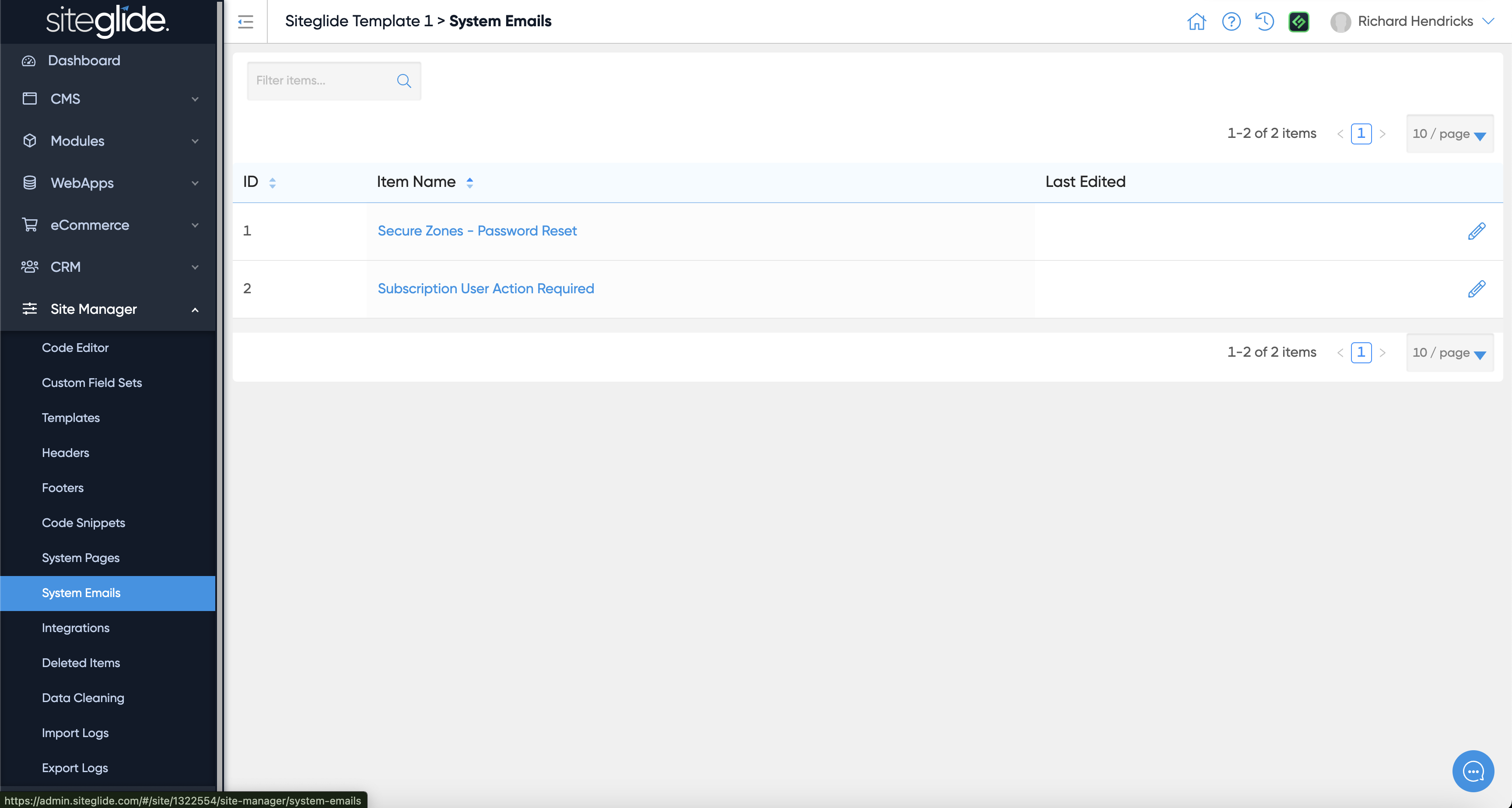1512x808 pixels.
Task: Open Code Editor in sidebar
Action: [x=75, y=348]
